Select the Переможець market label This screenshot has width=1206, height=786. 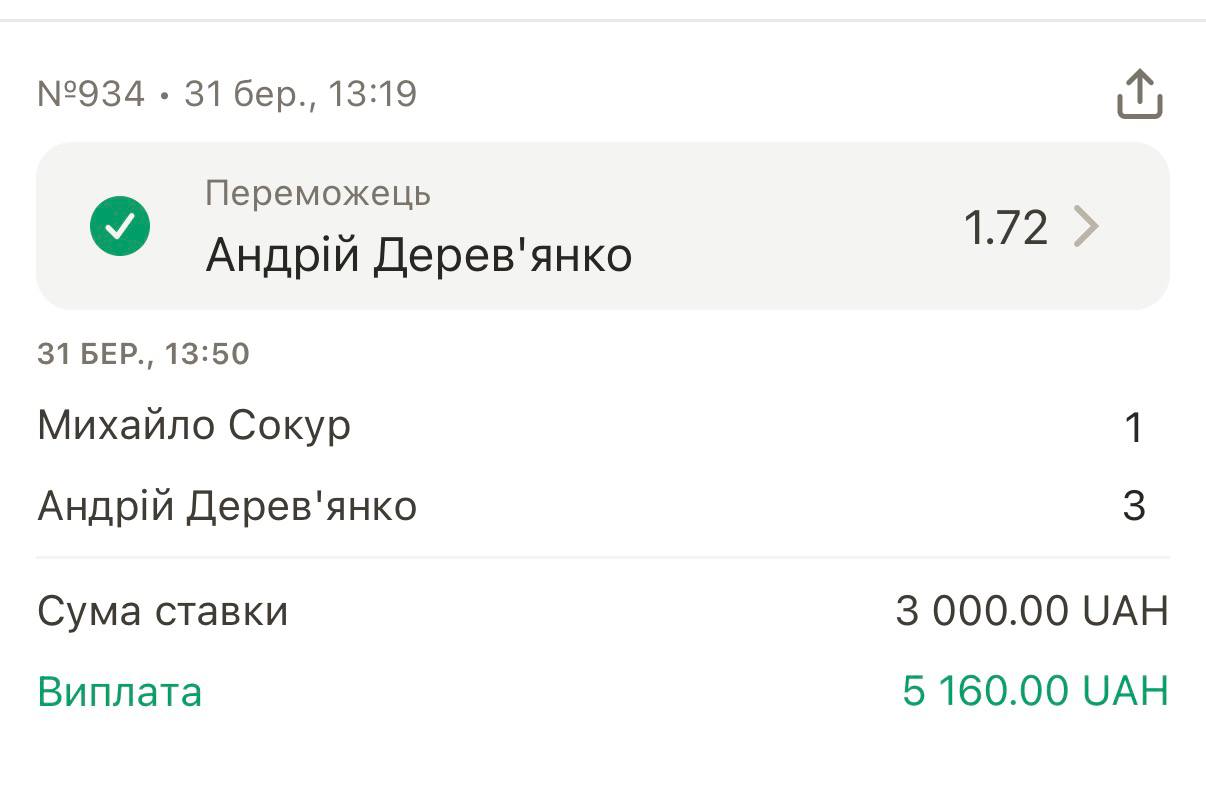318,192
